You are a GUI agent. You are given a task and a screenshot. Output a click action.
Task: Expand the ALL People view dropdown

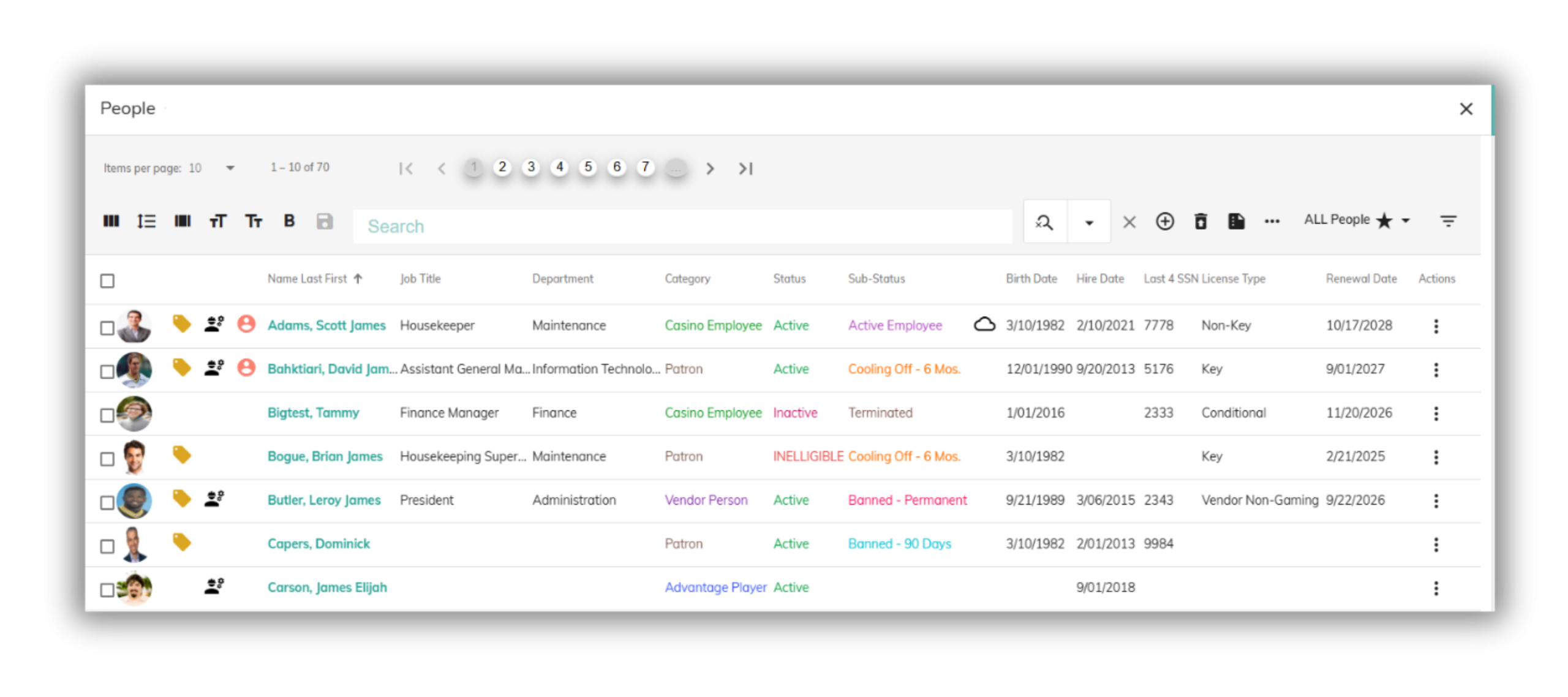coord(1406,220)
